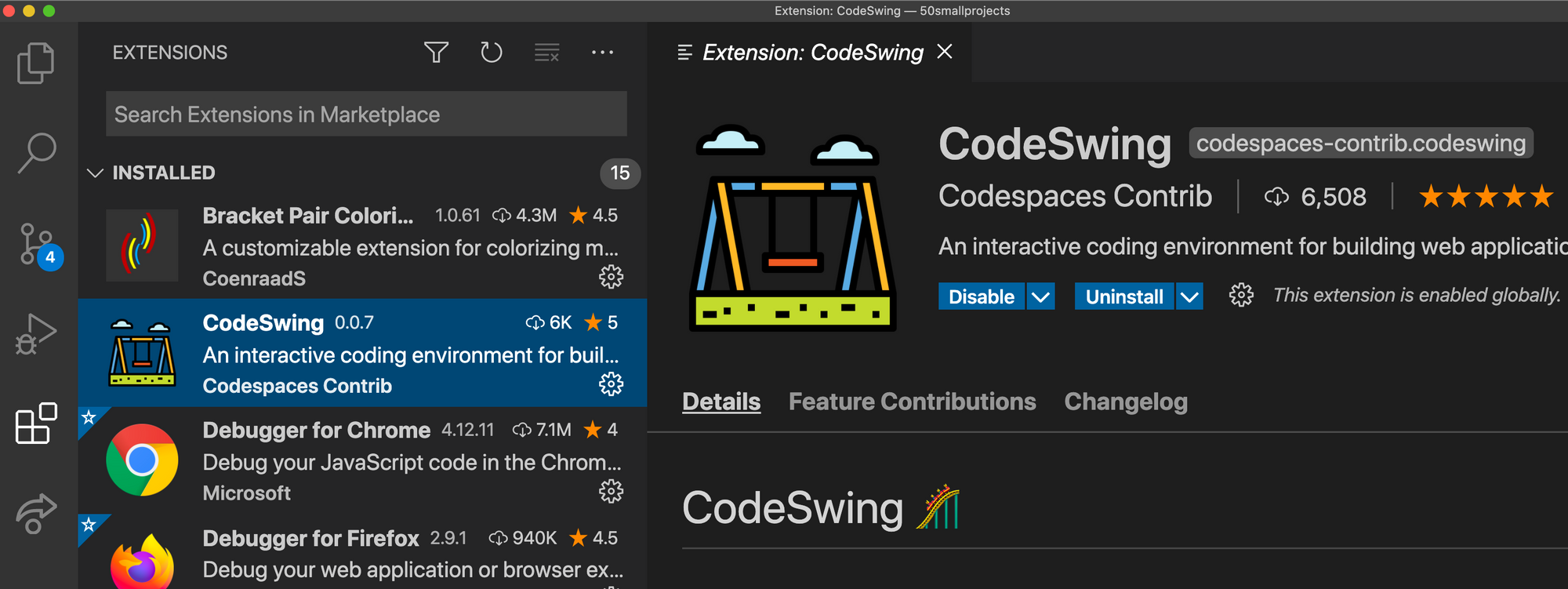Select the Bracket Pair Colorizer extension
The width and height of the screenshot is (1568, 589).
(x=362, y=245)
